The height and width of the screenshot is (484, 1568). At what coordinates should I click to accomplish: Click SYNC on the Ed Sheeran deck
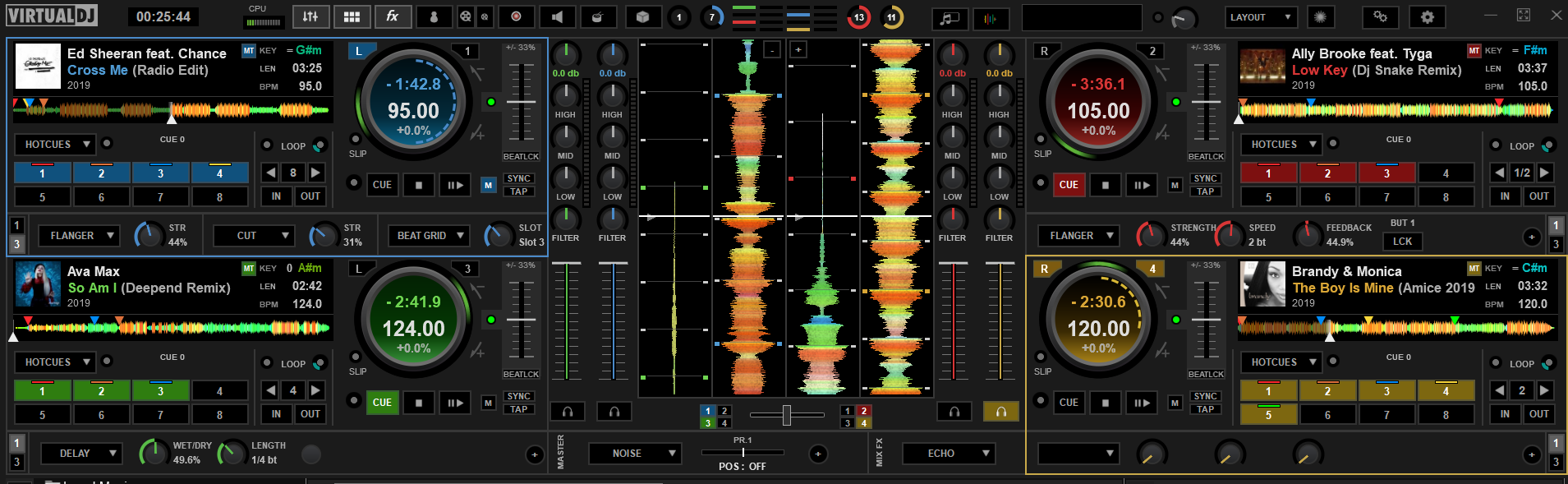518,178
